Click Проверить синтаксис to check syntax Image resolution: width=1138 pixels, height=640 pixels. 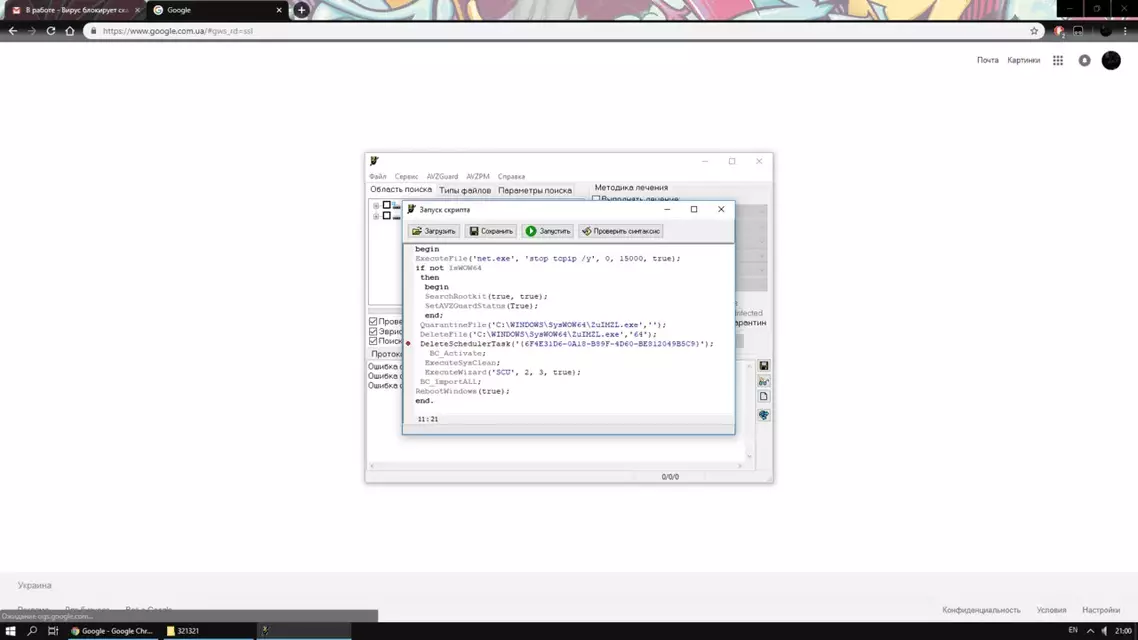[x=621, y=231]
